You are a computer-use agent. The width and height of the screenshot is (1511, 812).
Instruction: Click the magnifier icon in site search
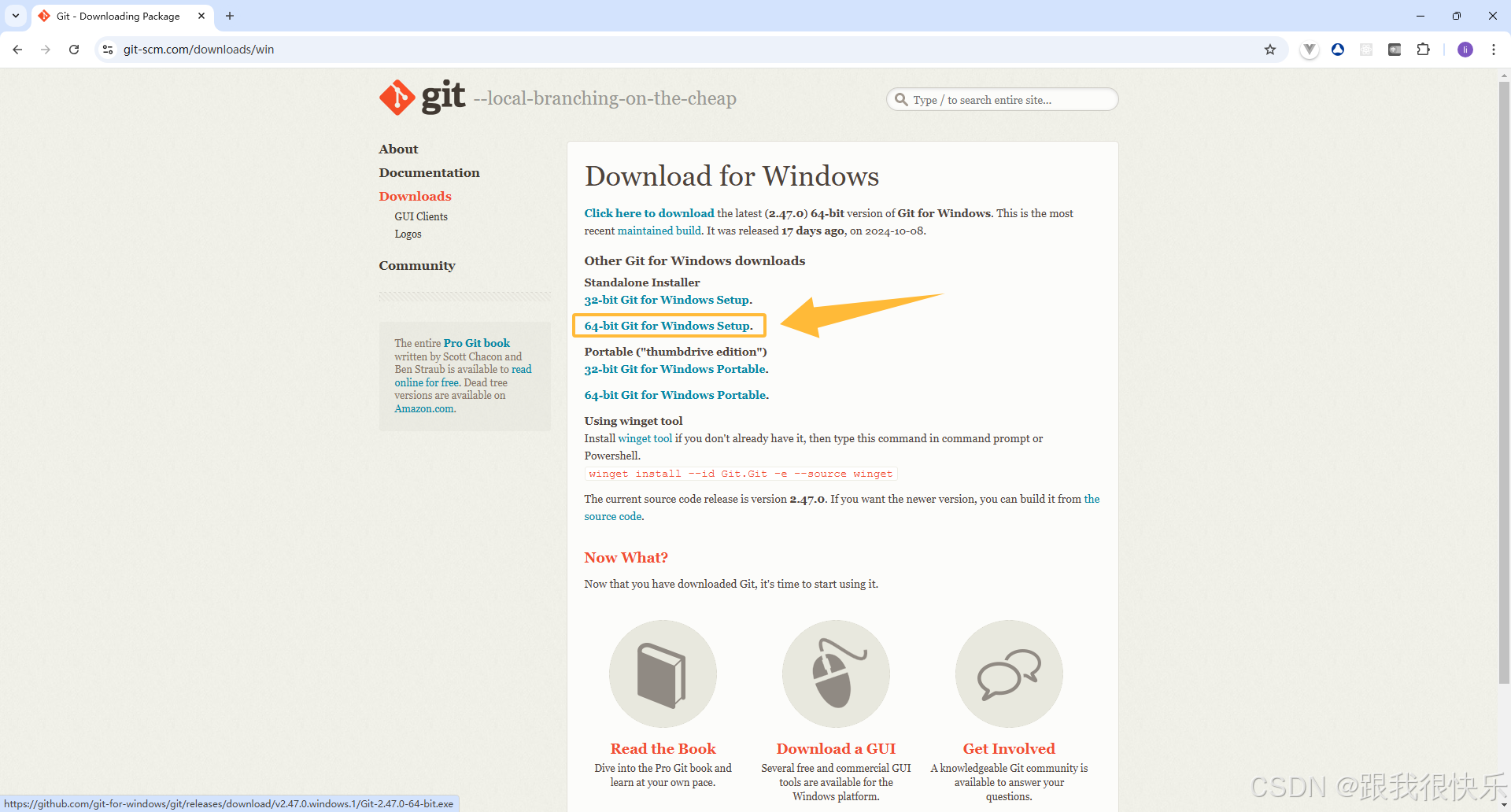click(x=901, y=100)
